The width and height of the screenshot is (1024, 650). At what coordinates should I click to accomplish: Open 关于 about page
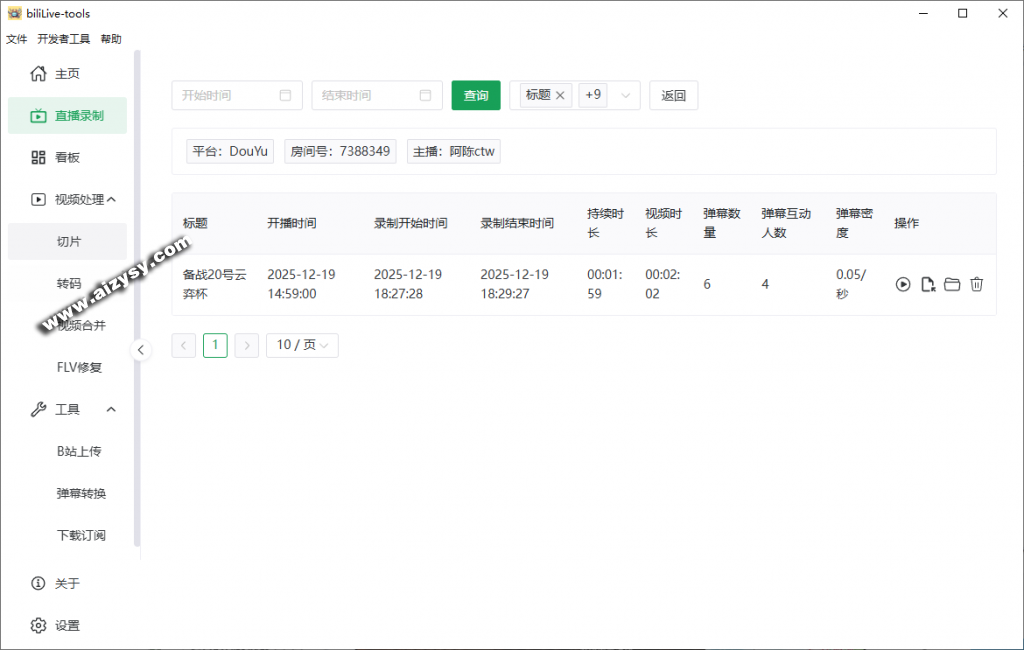(x=67, y=584)
